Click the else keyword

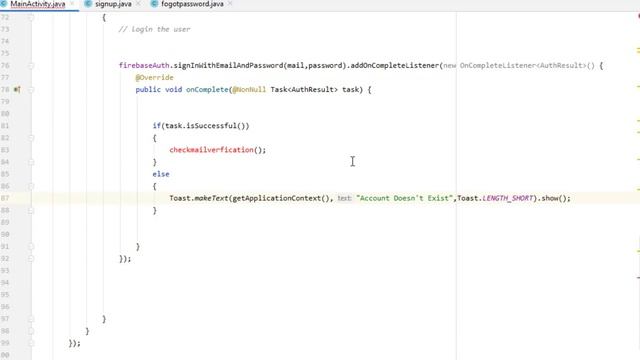tap(161, 174)
